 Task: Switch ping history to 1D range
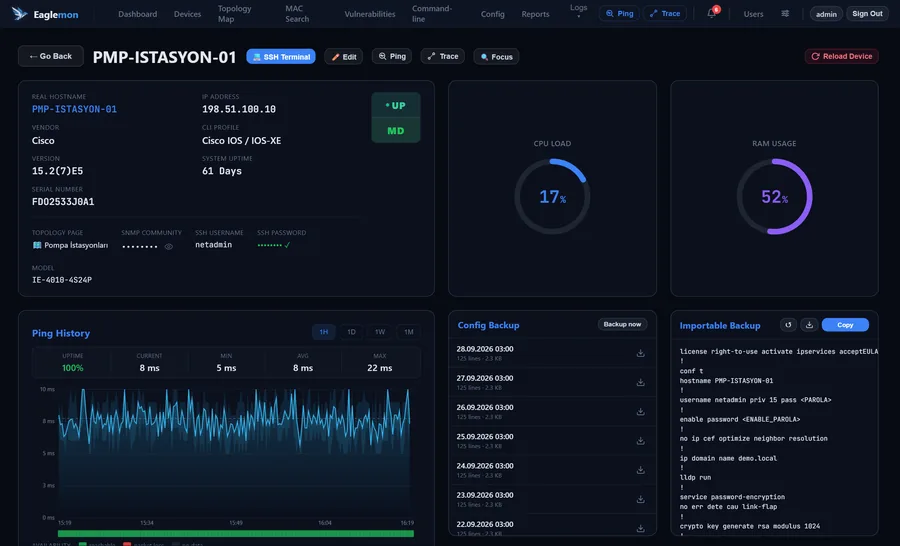(351, 332)
